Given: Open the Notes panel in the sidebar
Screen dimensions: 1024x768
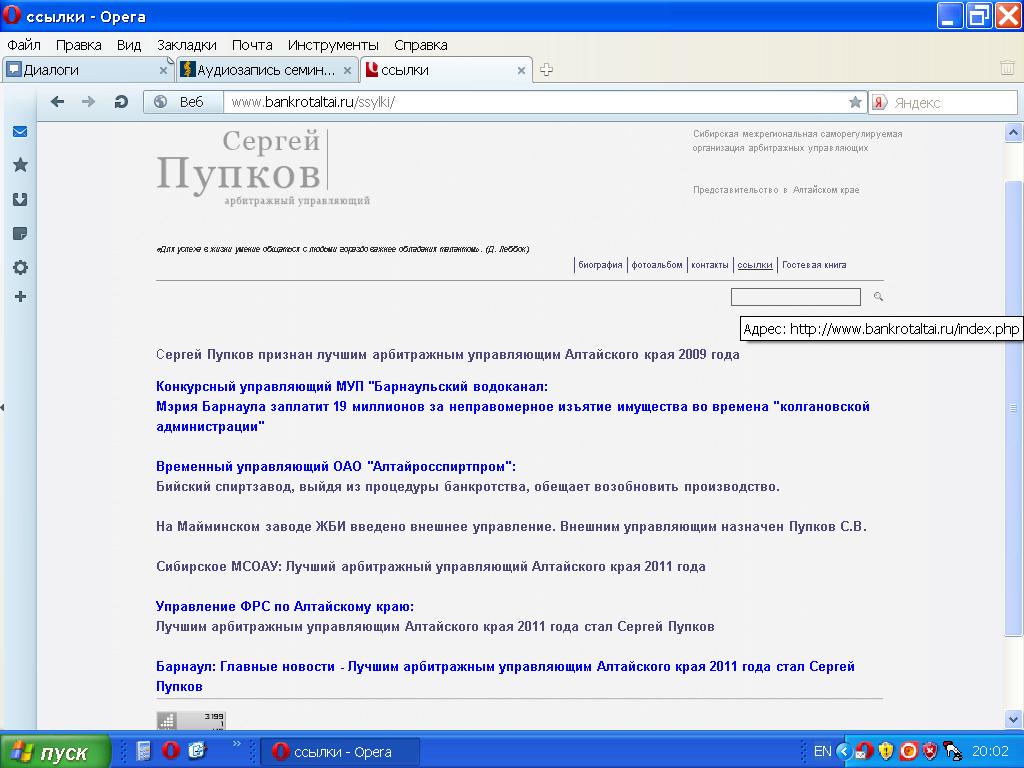Looking at the screenshot, I should tap(20, 233).
